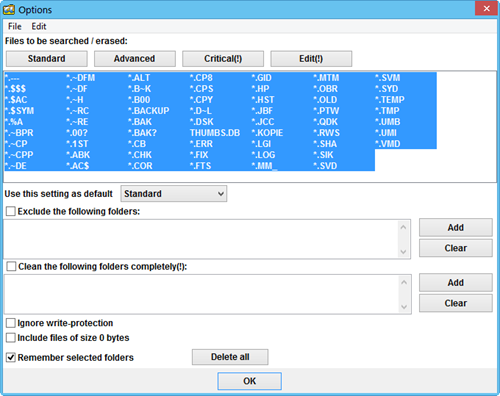500x396 pixels.
Task: Open the File menu
Action: tap(15, 26)
